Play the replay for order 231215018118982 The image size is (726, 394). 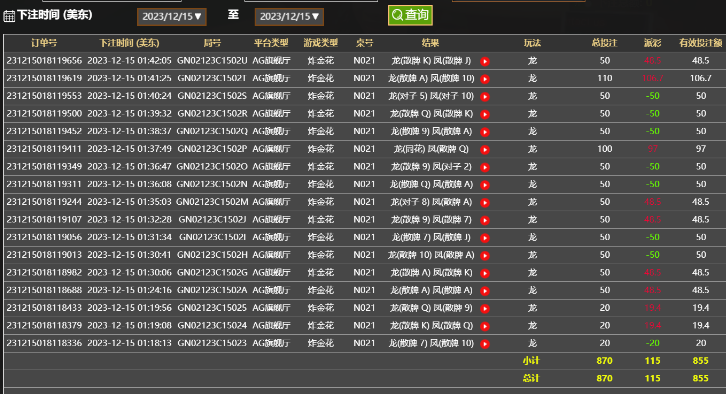(x=485, y=273)
